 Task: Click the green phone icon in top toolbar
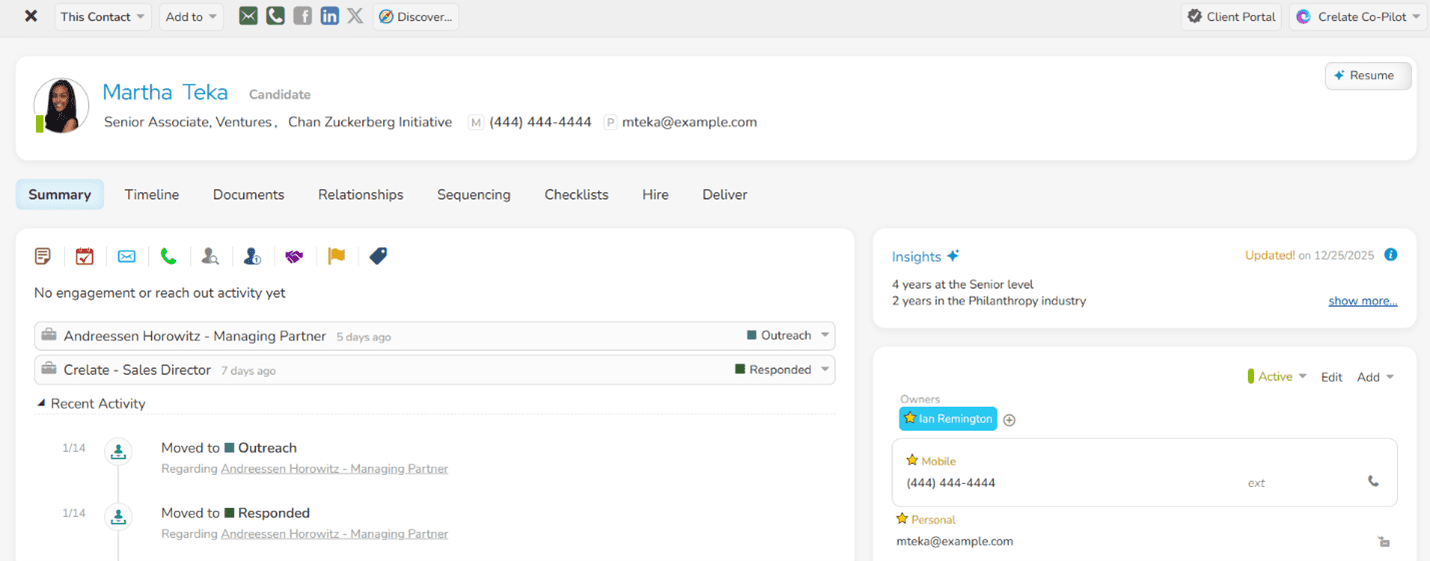[275, 16]
